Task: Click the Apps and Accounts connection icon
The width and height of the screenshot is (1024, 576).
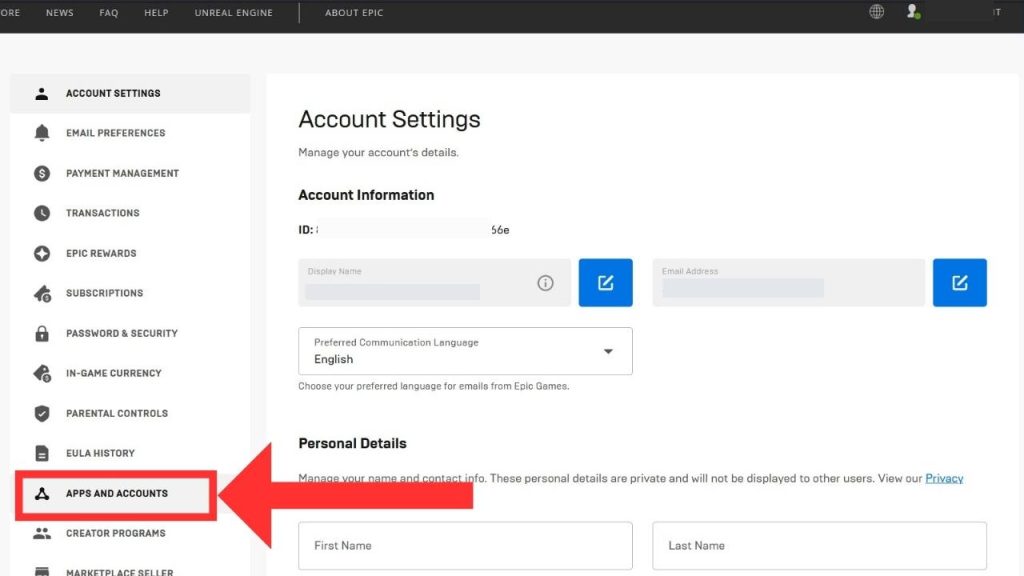Action: coord(42,494)
